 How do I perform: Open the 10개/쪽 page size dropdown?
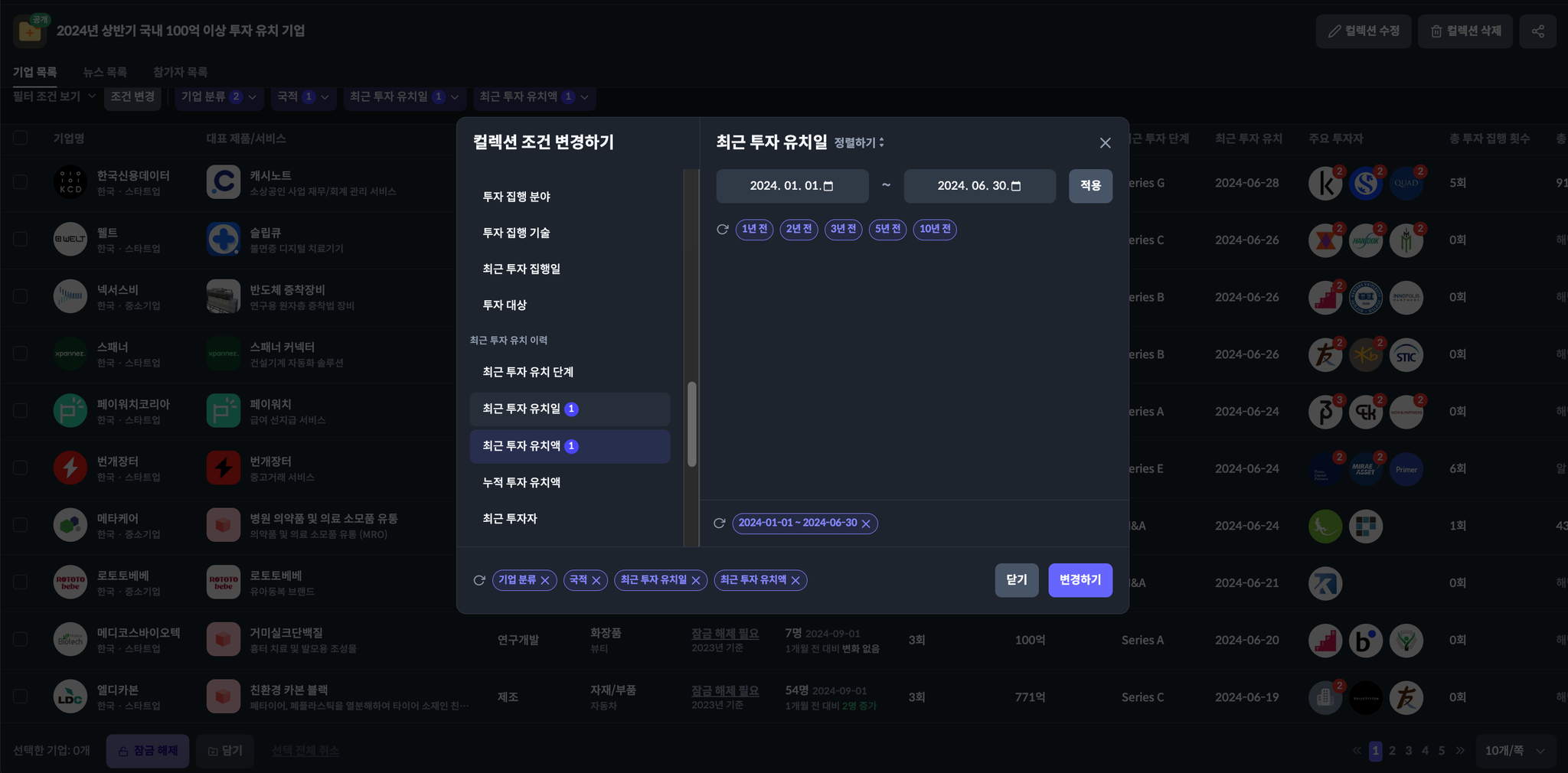[1514, 751]
